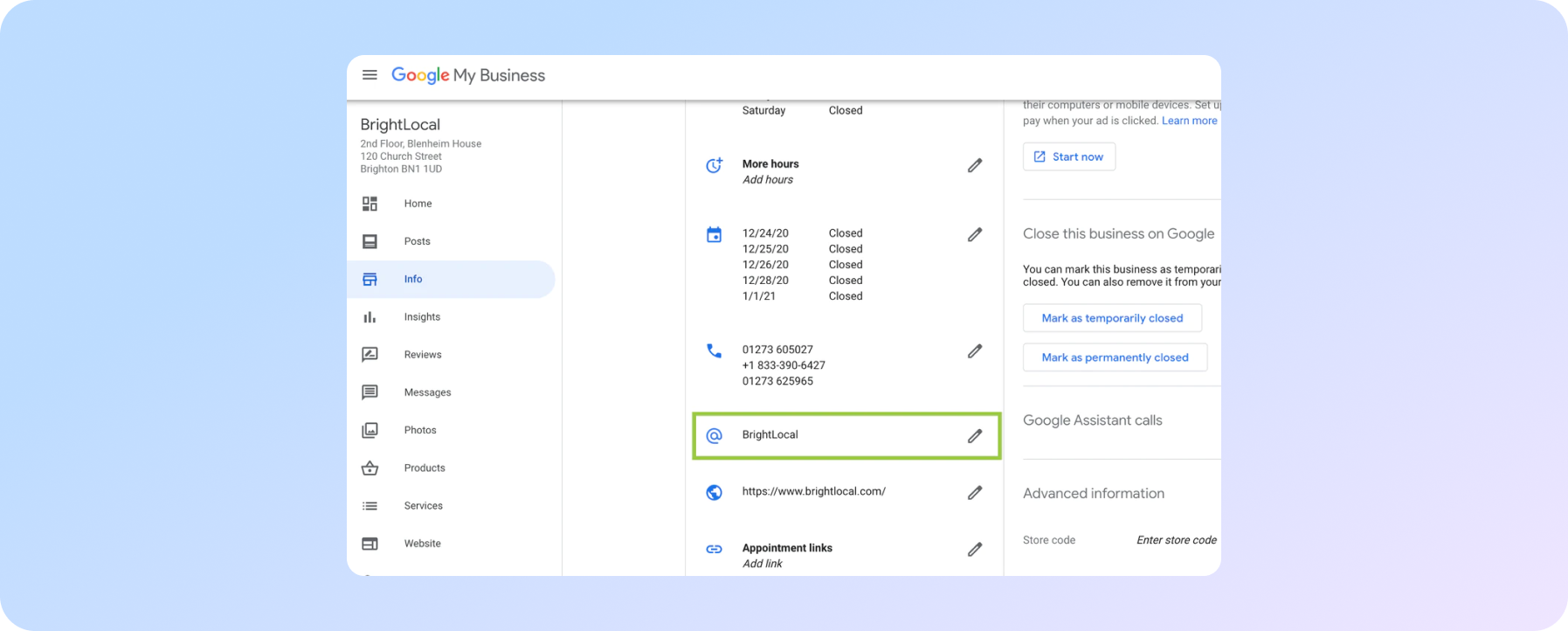This screenshot has height=631, width=1568.
Task: Click the special hours calendar icon
Action: pos(715,234)
